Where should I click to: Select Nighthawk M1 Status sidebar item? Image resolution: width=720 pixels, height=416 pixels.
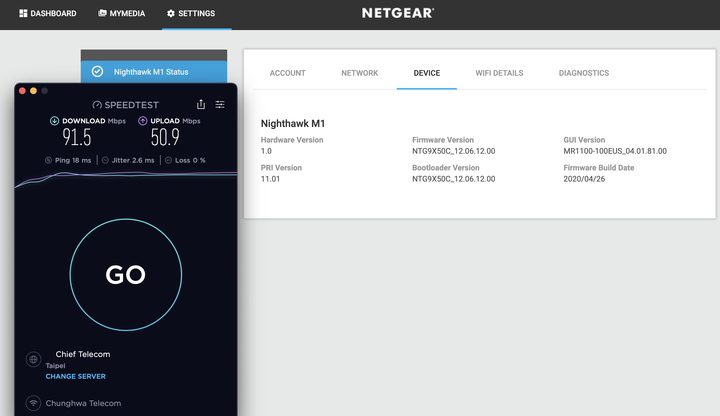click(154, 72)
